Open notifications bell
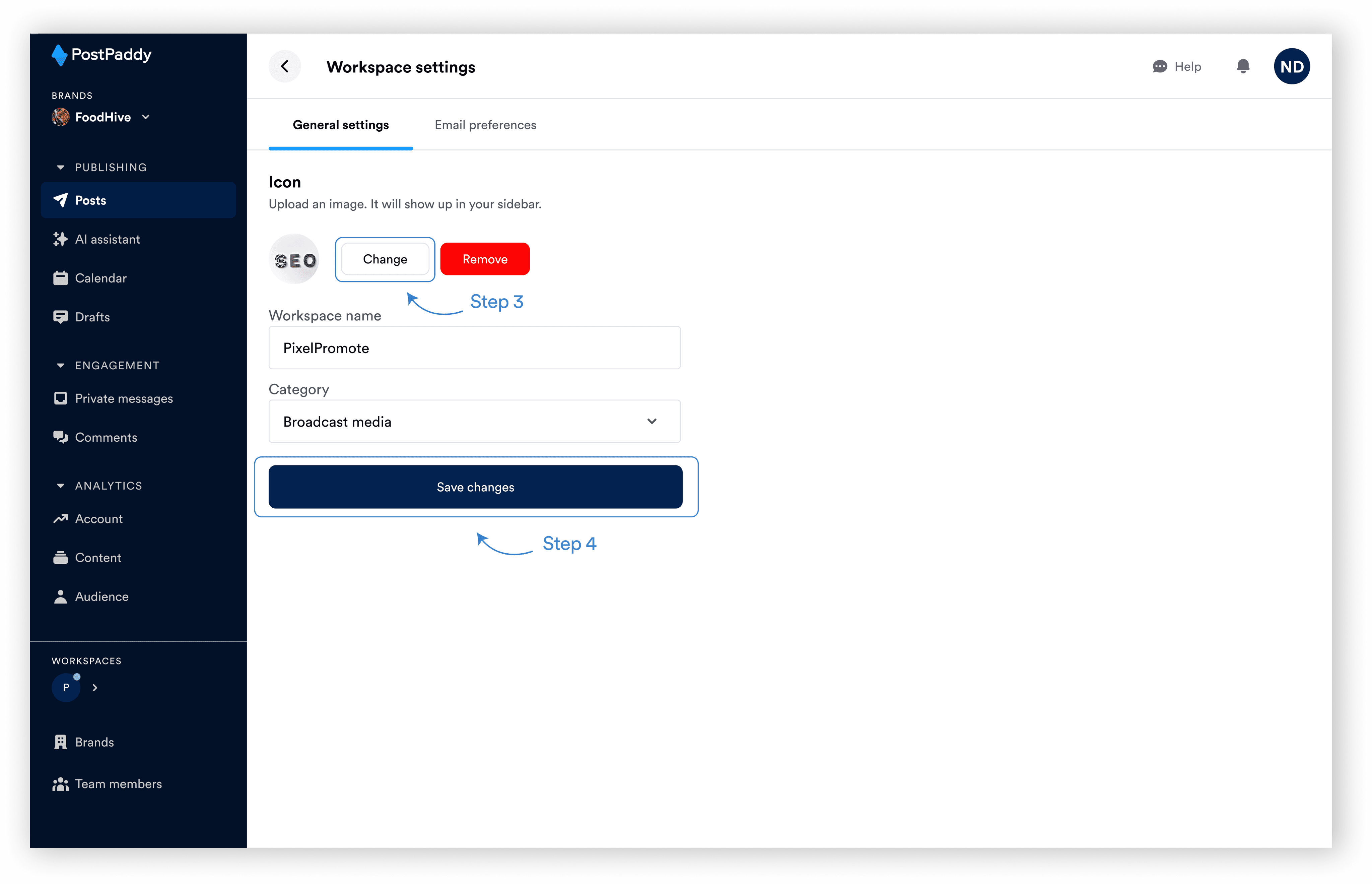This screenshot has width=1372, height=884. point(1243,67)
